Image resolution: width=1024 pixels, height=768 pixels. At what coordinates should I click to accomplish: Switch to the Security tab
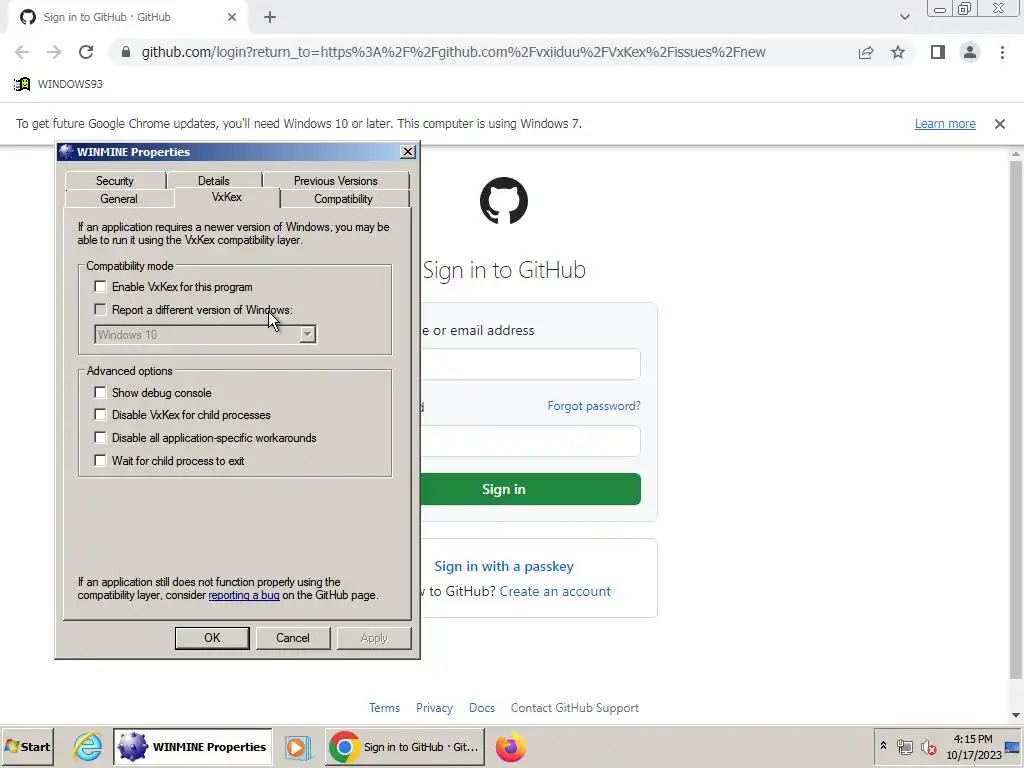click(115, 180)
